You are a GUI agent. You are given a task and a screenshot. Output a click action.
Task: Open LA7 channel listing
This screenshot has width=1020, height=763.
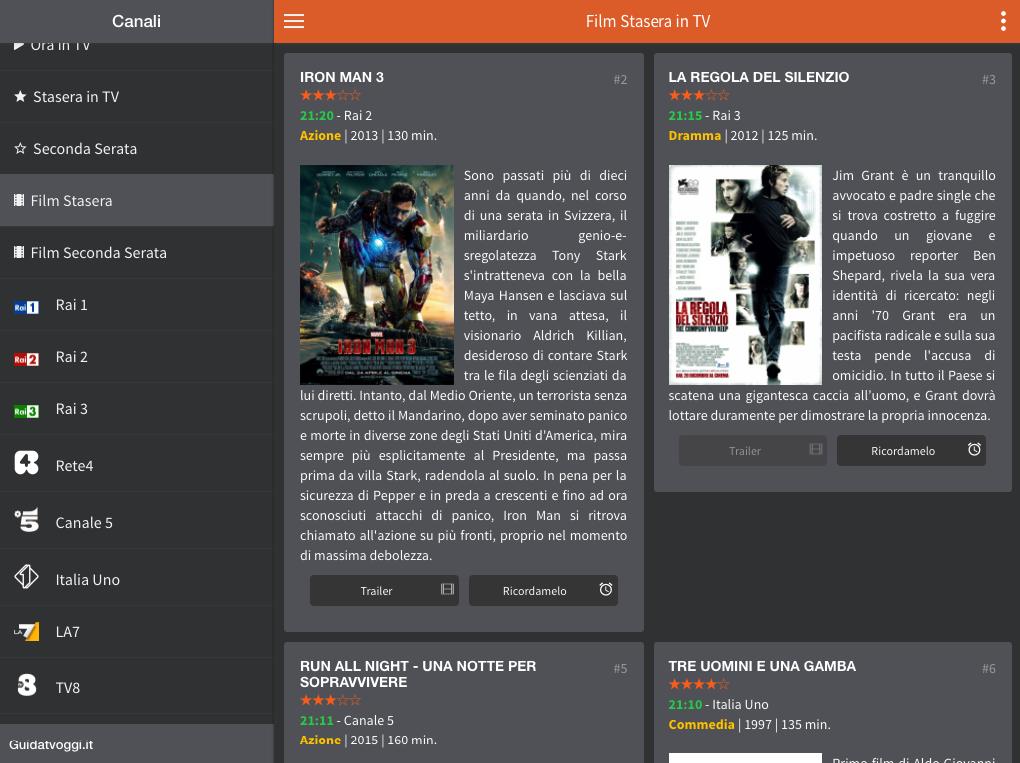(137, 632)
